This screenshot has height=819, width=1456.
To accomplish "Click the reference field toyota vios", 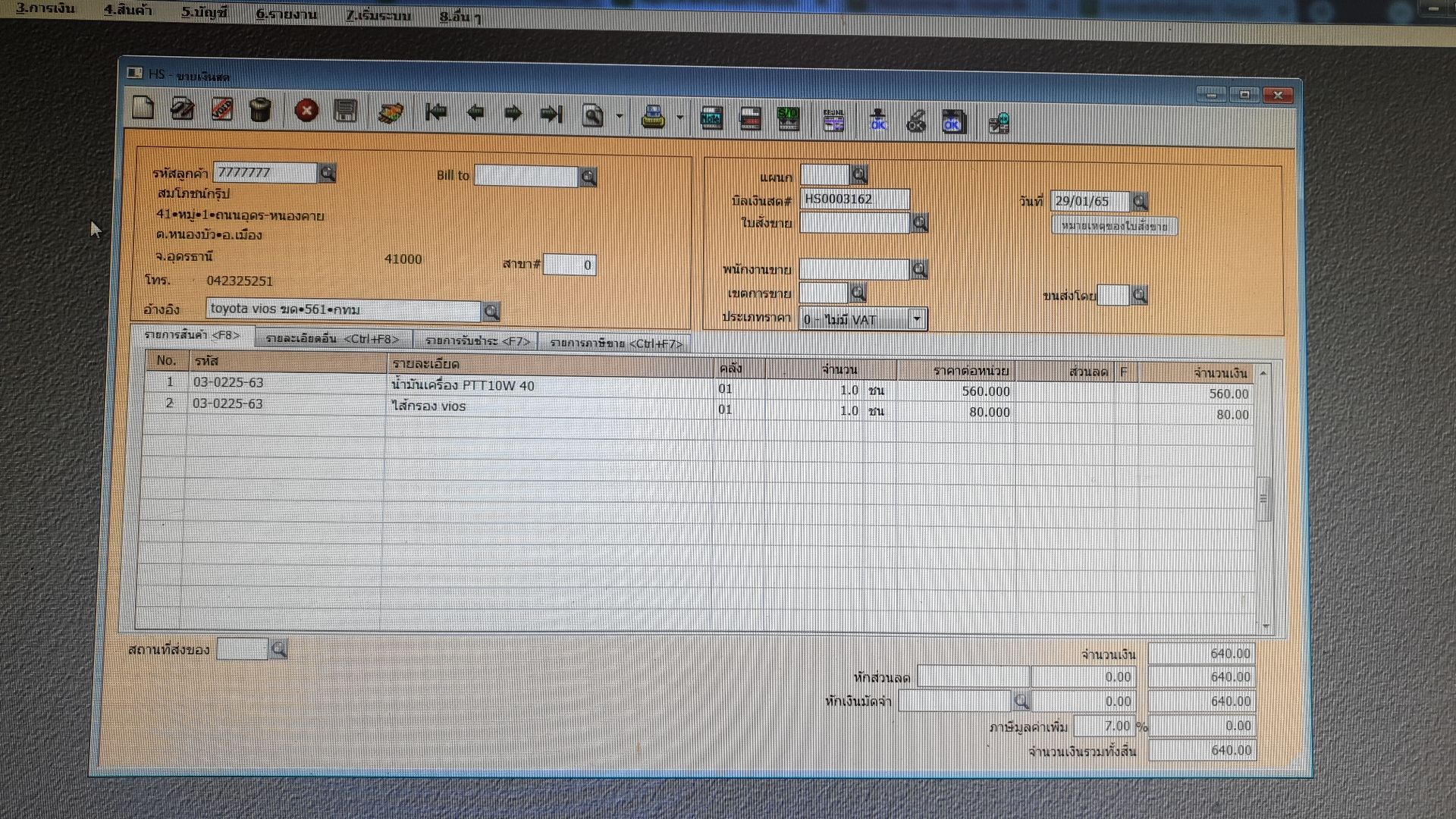I will point(344,309).
